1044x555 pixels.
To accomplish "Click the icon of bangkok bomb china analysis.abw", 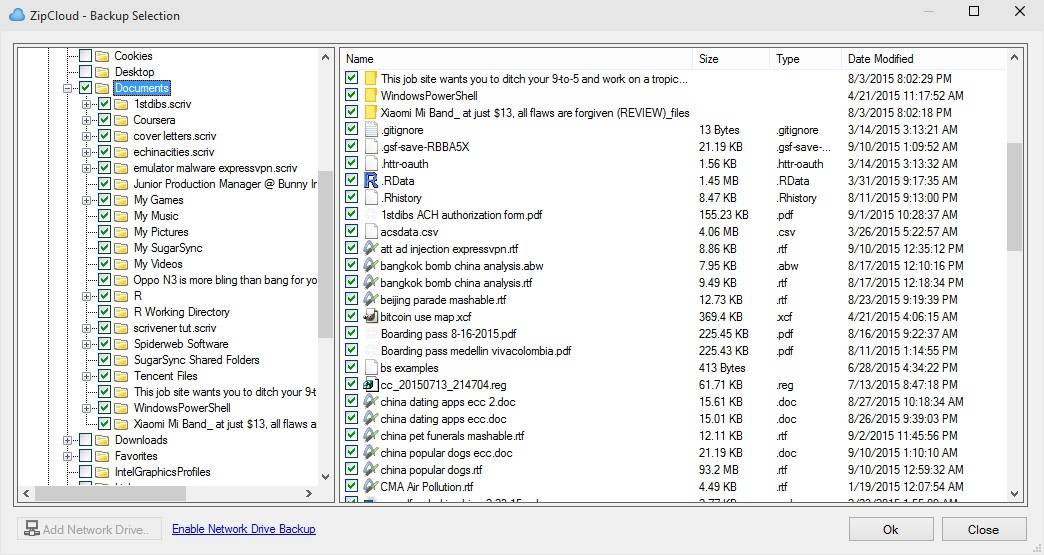I will tap(371, 266).
